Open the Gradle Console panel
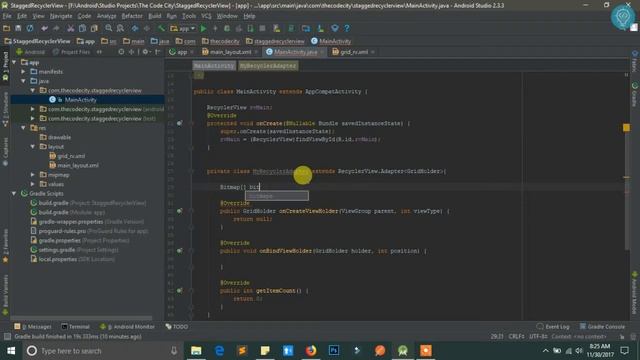 click(602, 327)
